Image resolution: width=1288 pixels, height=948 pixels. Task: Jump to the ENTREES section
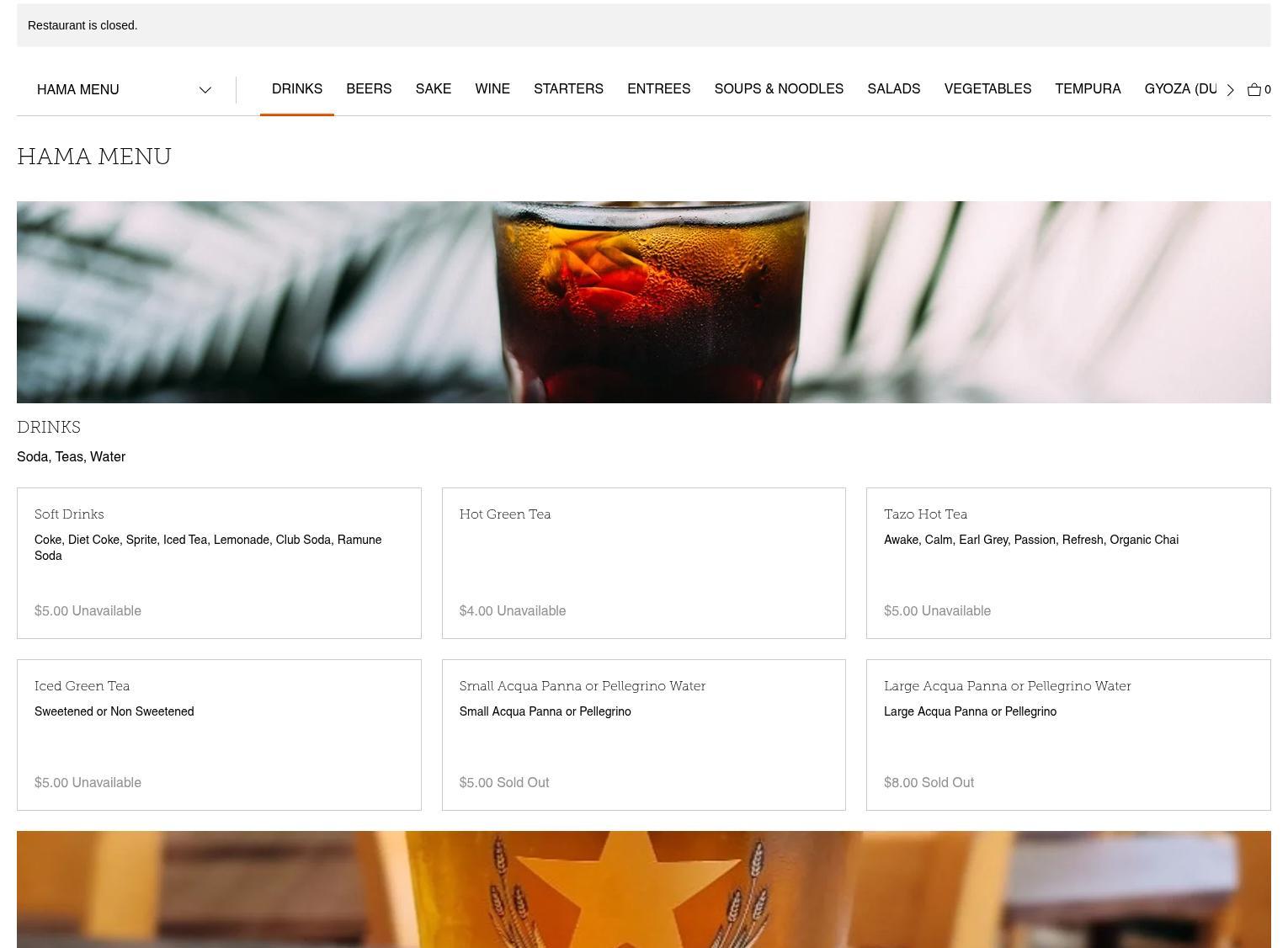point(658,89)
